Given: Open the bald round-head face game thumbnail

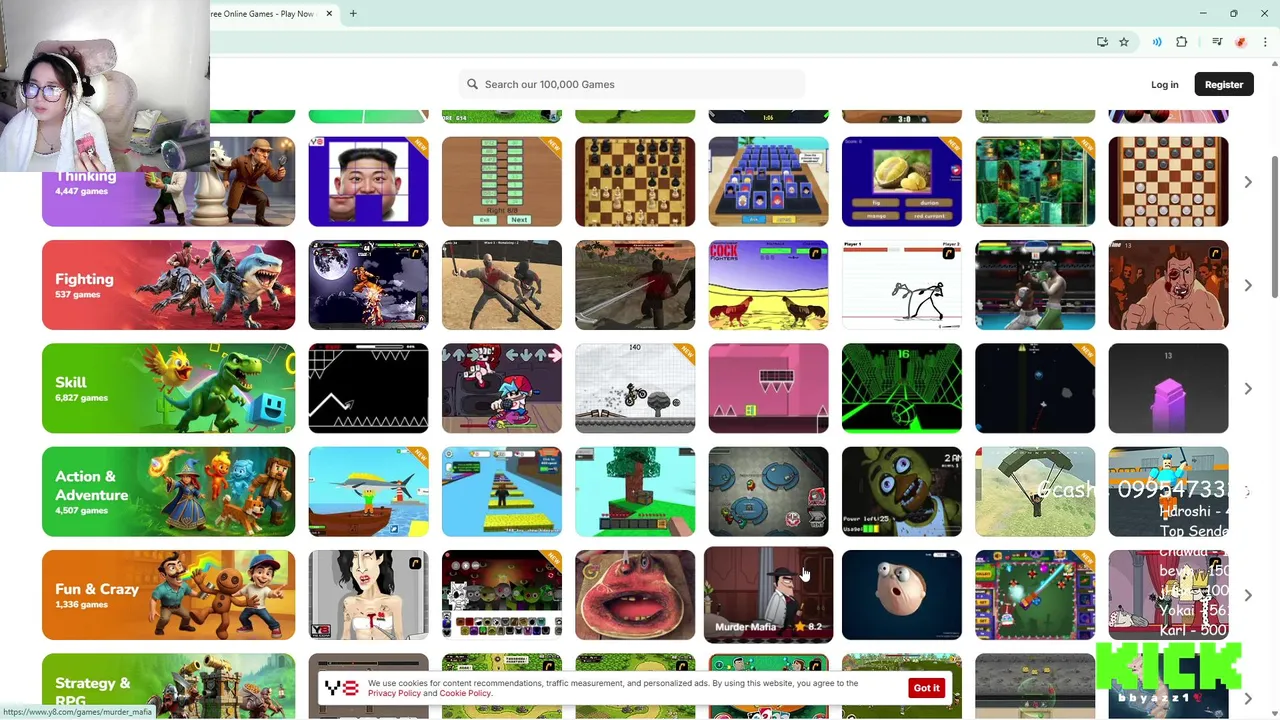Looking at the screenshot, I should 901,595.
